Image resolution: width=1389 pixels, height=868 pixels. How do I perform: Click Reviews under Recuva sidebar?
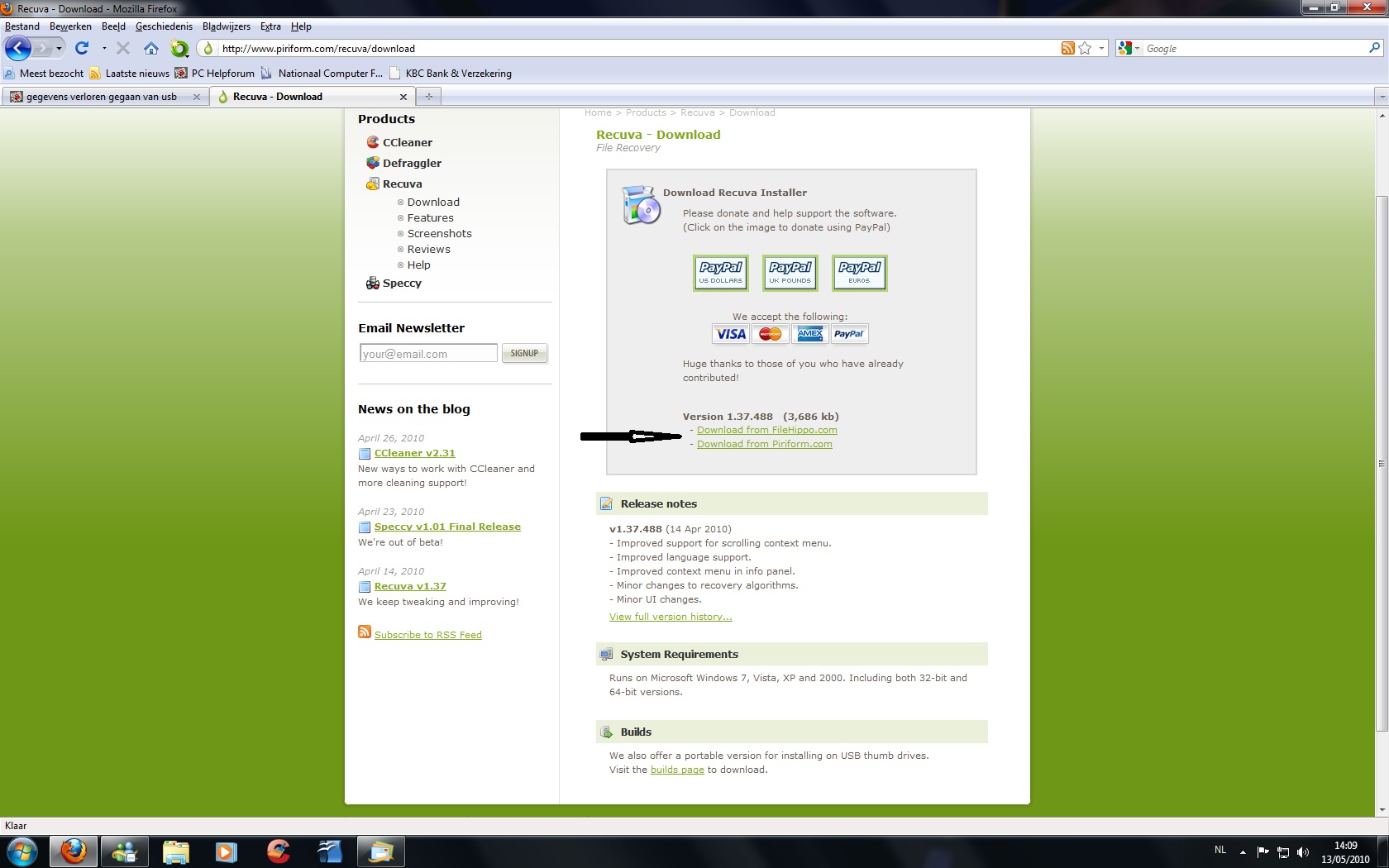click(x=428, y=249)
